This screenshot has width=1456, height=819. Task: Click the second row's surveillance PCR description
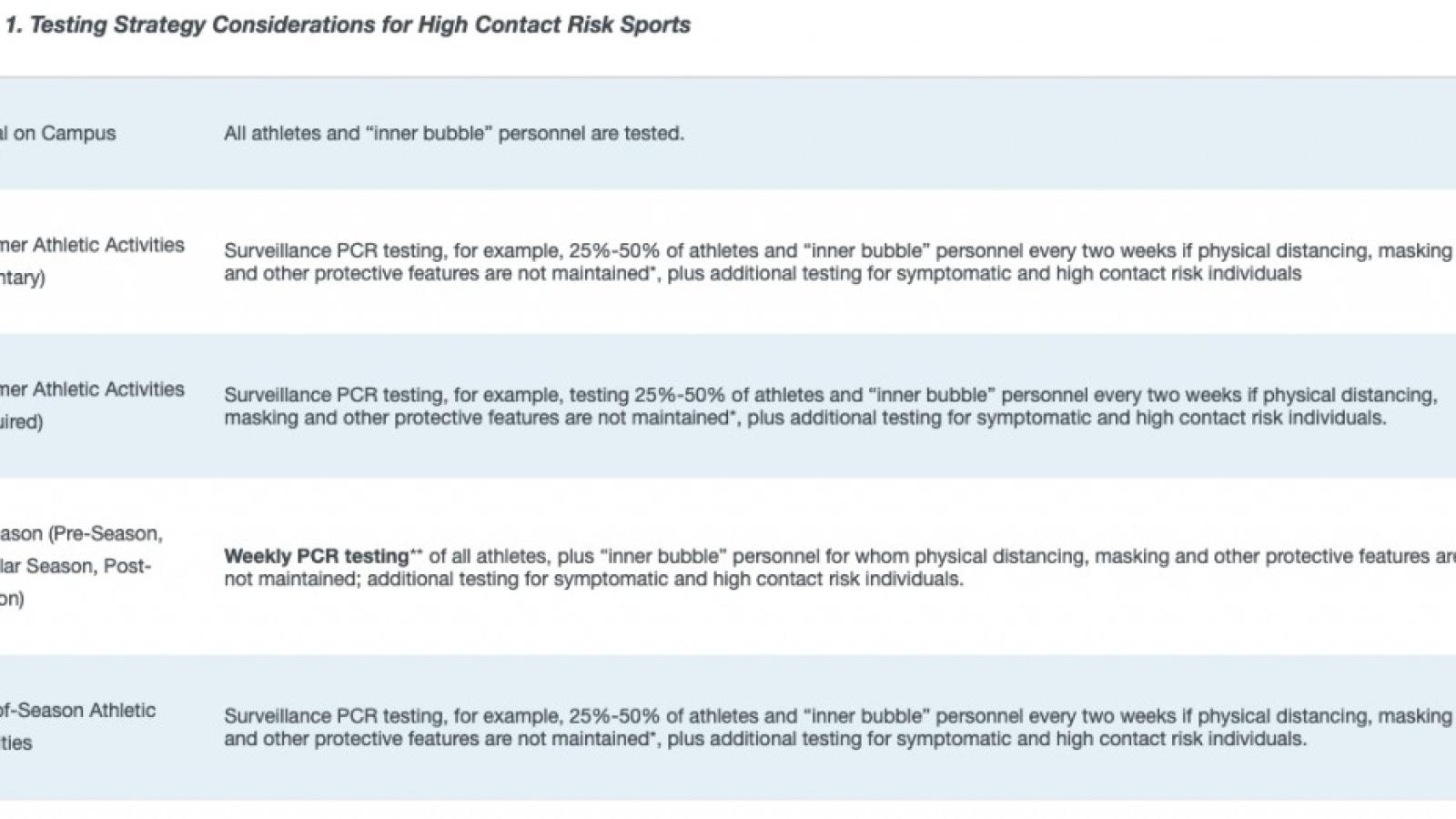(837, 262)
